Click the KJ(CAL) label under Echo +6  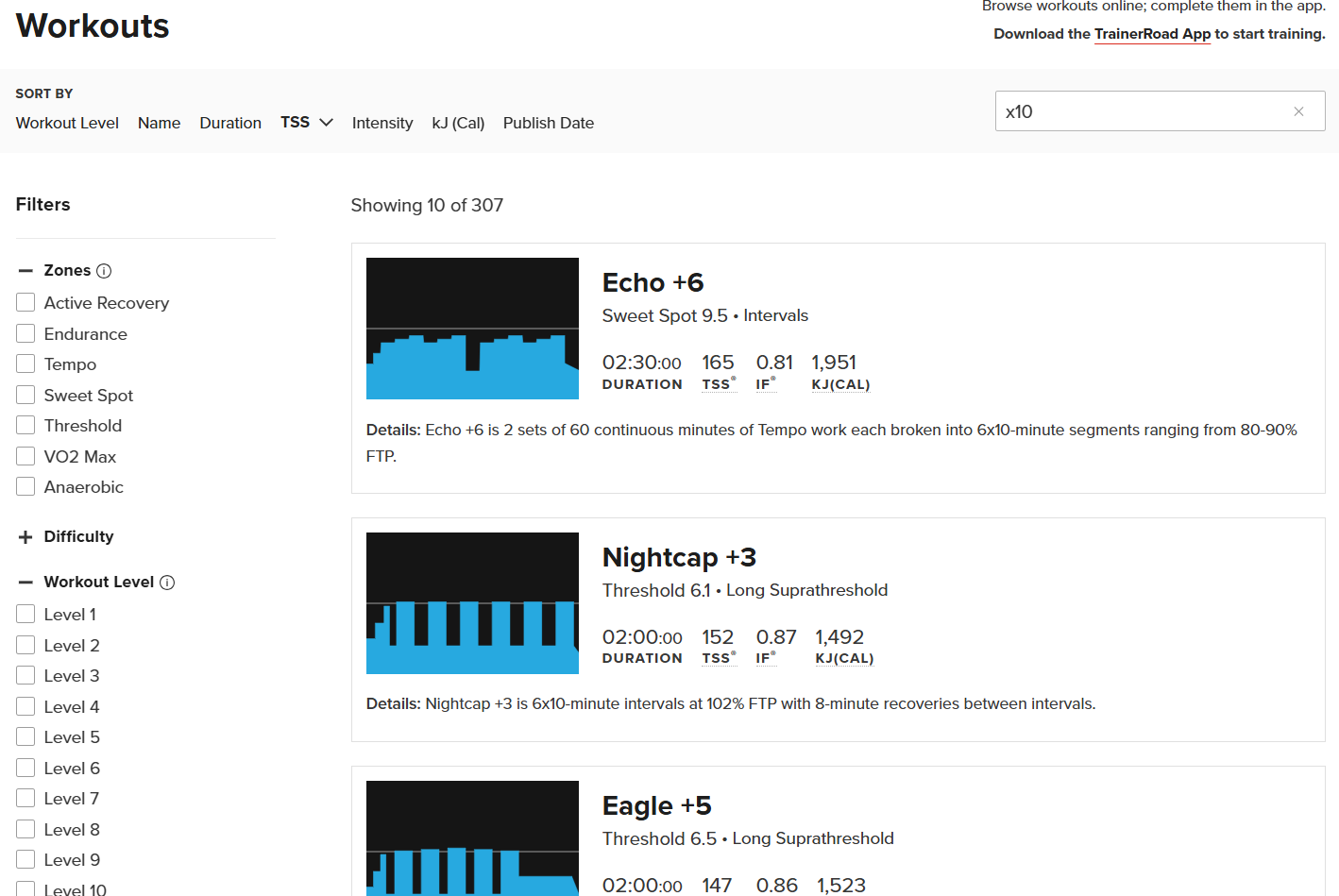pos(840,384)
